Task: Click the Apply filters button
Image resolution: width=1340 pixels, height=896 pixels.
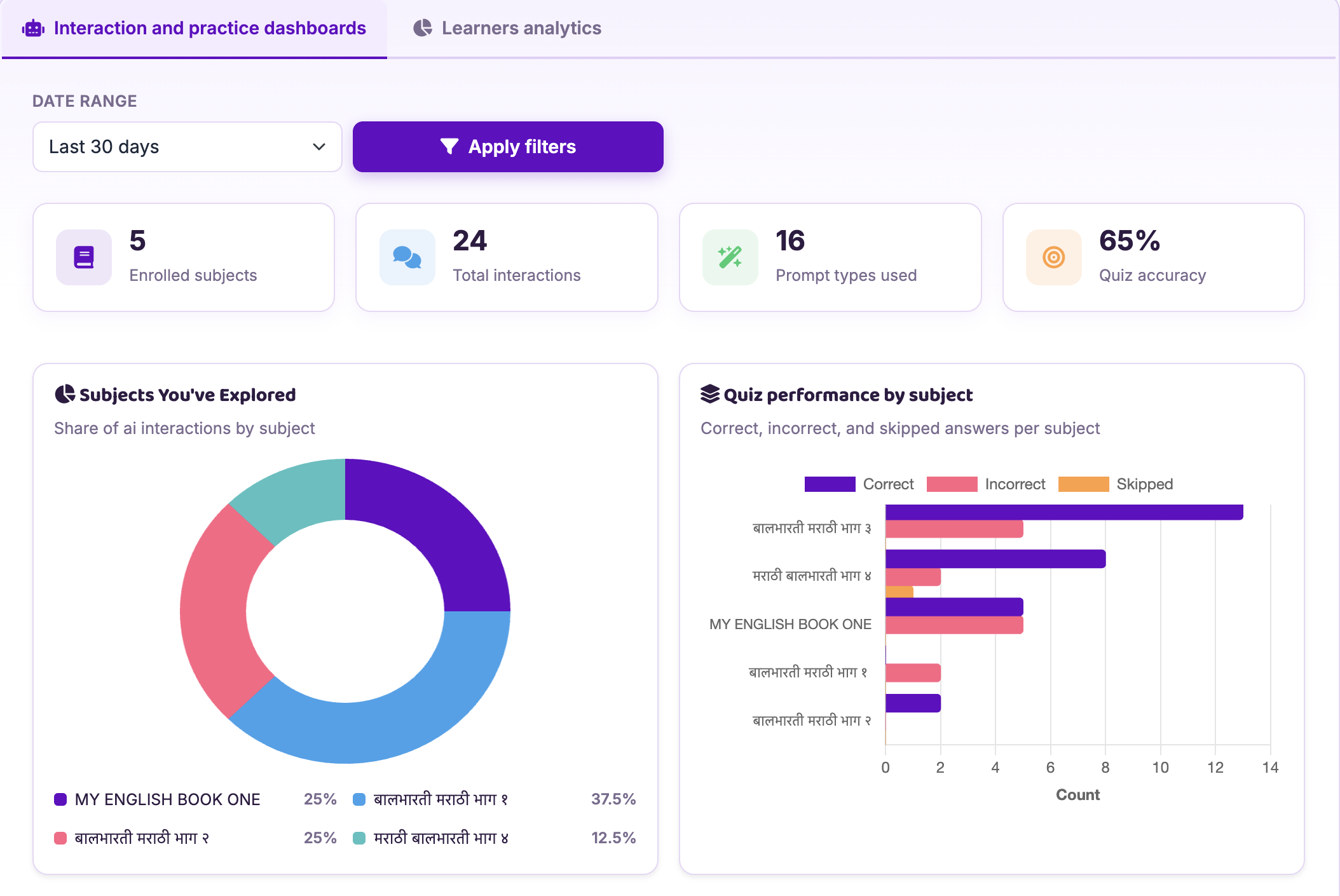Action: click(508, 147)
